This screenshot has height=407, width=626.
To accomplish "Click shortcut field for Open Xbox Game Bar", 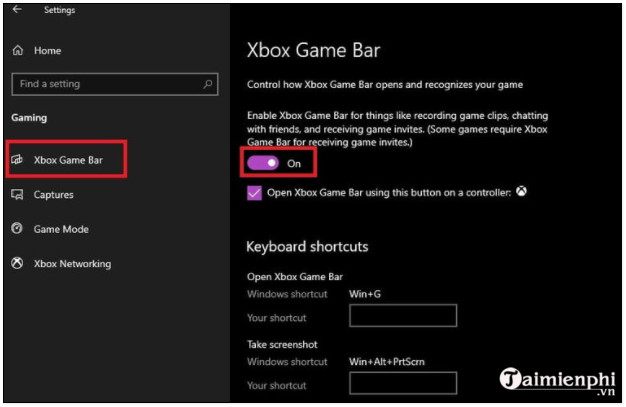I will point(402,317).
